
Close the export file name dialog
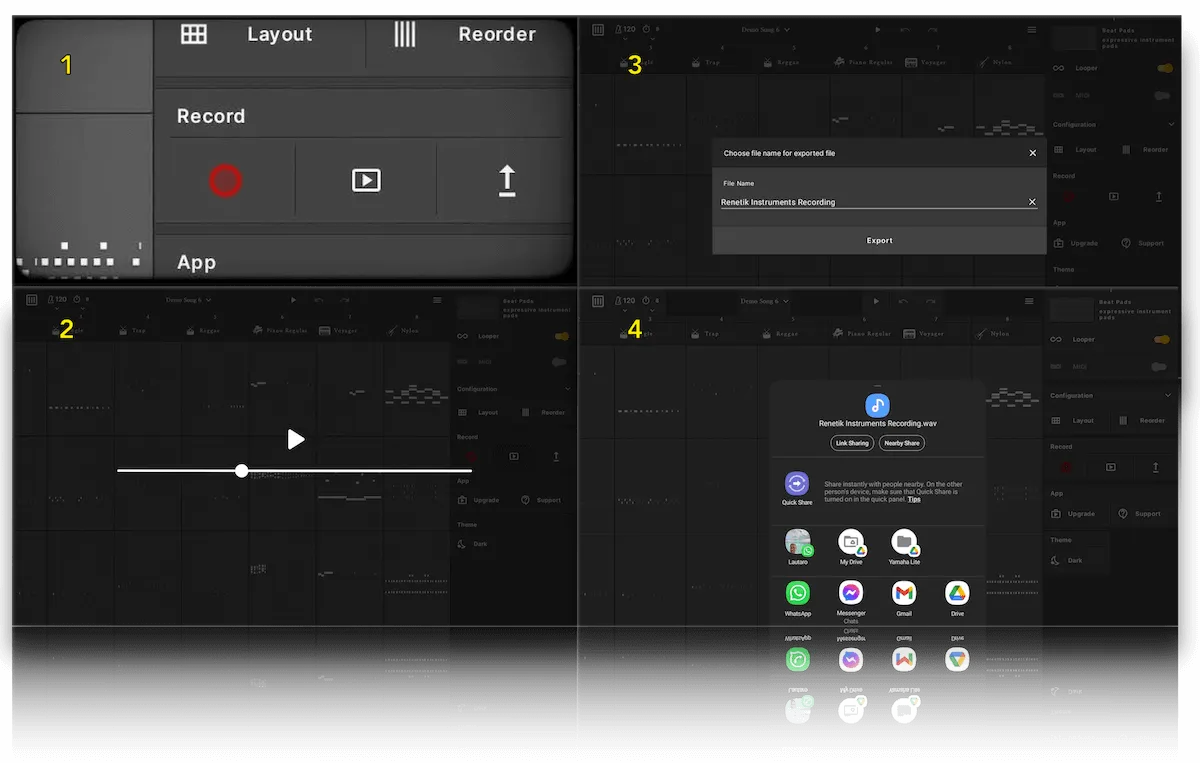[1033, 153]
